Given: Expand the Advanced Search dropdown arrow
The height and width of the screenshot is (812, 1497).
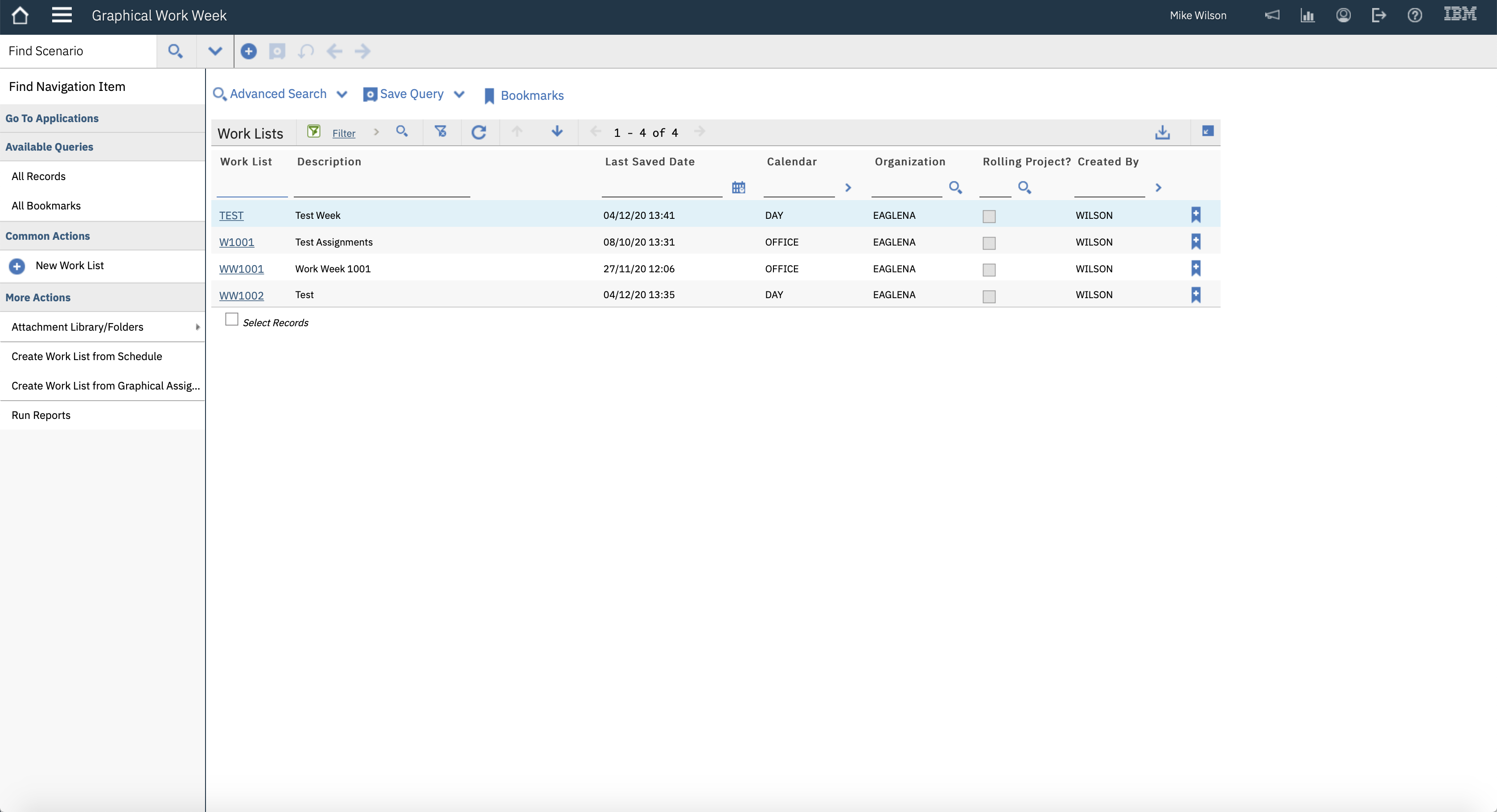Looking at the screenshot, I should click(341, 94).
